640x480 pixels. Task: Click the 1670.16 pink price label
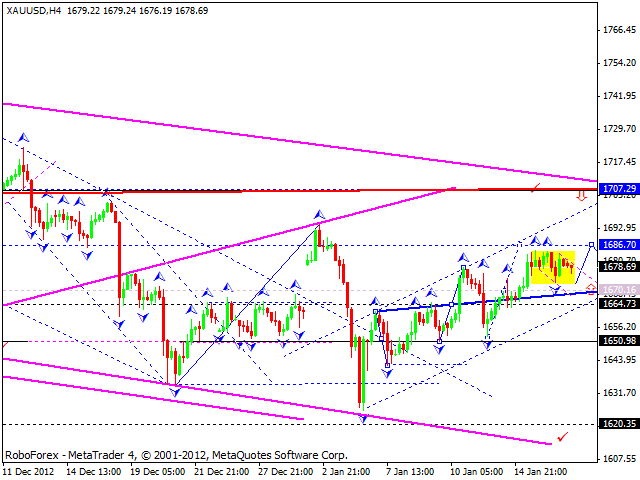point(619,290)
